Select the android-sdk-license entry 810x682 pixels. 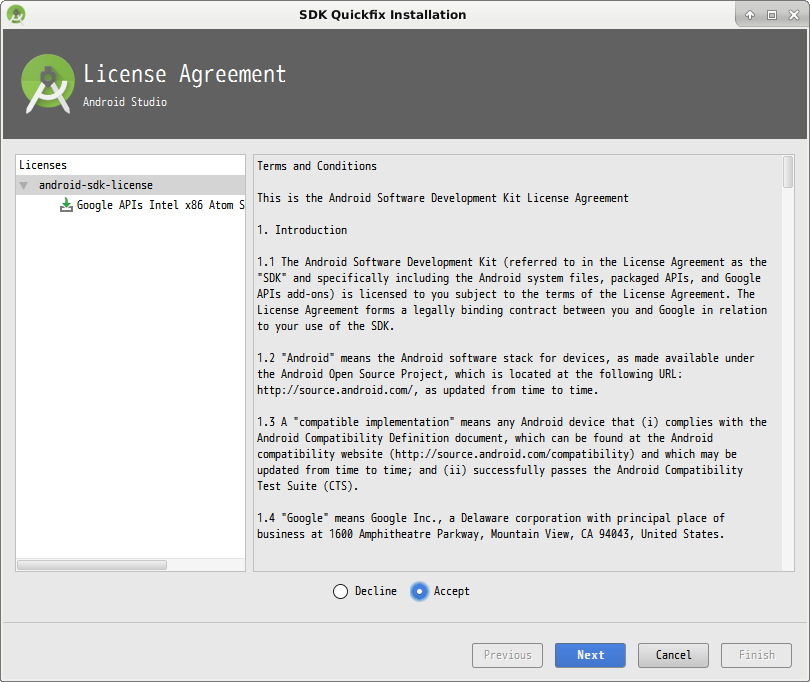[95, 185]
